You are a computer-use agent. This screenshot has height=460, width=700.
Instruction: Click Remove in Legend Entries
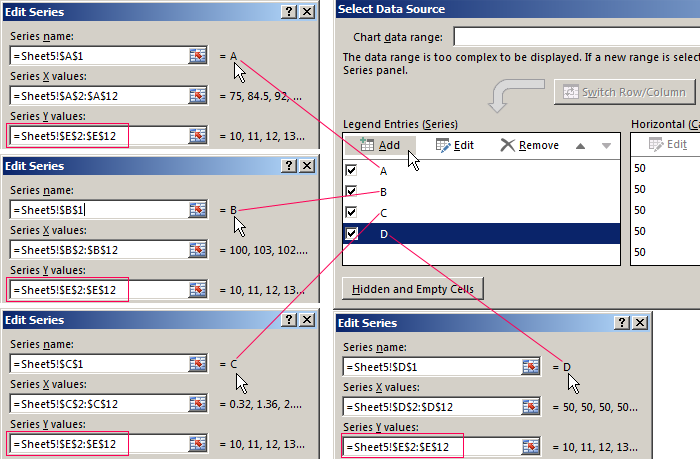pyautogui.click(x=530, y=145)
